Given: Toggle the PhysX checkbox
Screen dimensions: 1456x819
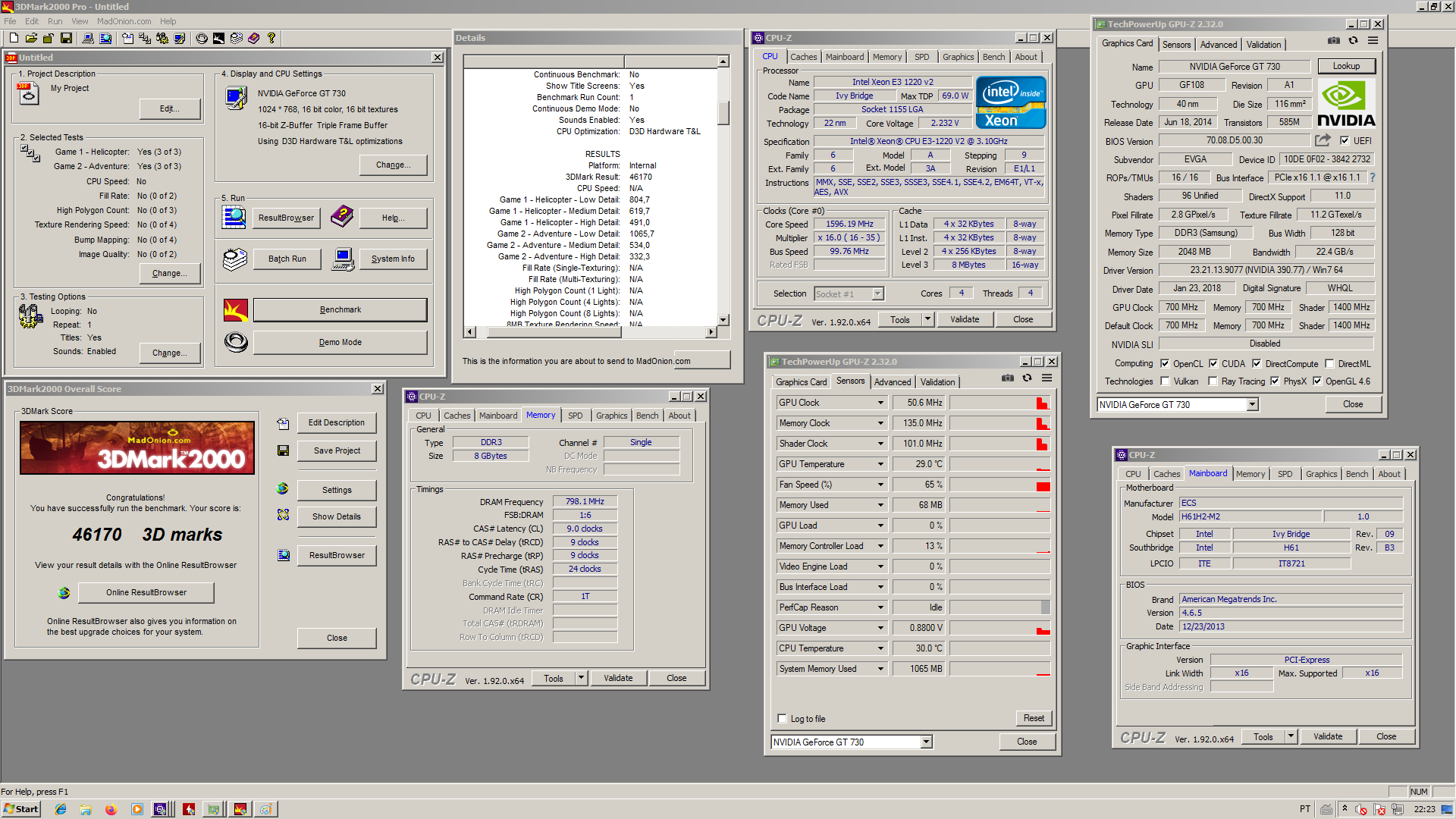Looking at the screenshot, I should 1275,381.
